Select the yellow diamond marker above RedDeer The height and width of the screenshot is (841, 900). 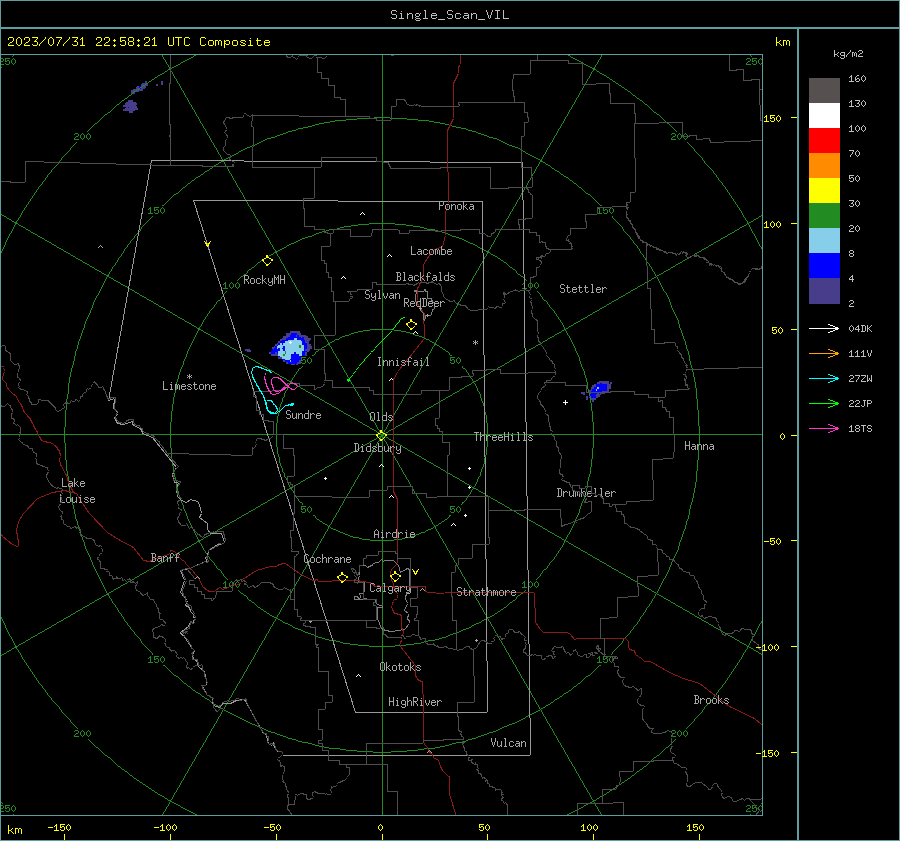411,325
